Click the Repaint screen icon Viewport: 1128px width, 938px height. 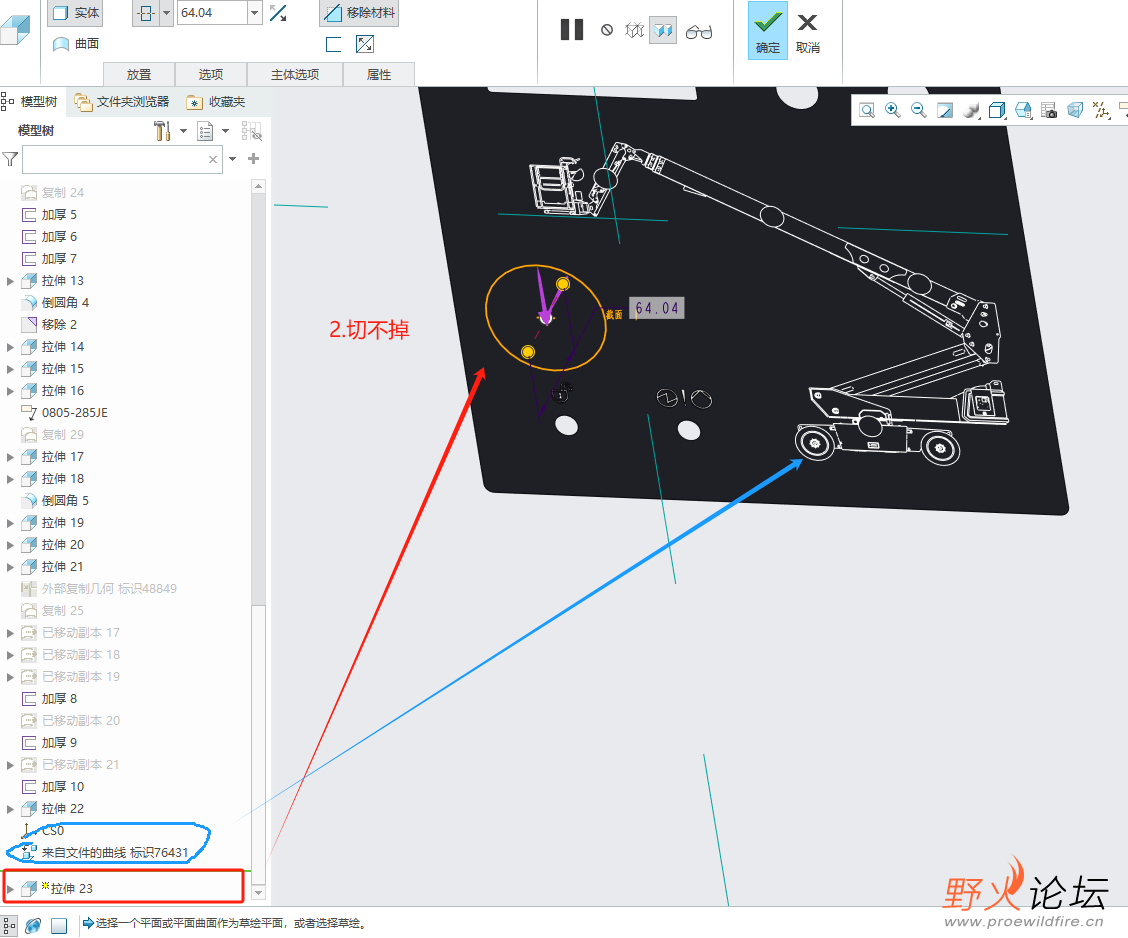[x=945, y=110]
